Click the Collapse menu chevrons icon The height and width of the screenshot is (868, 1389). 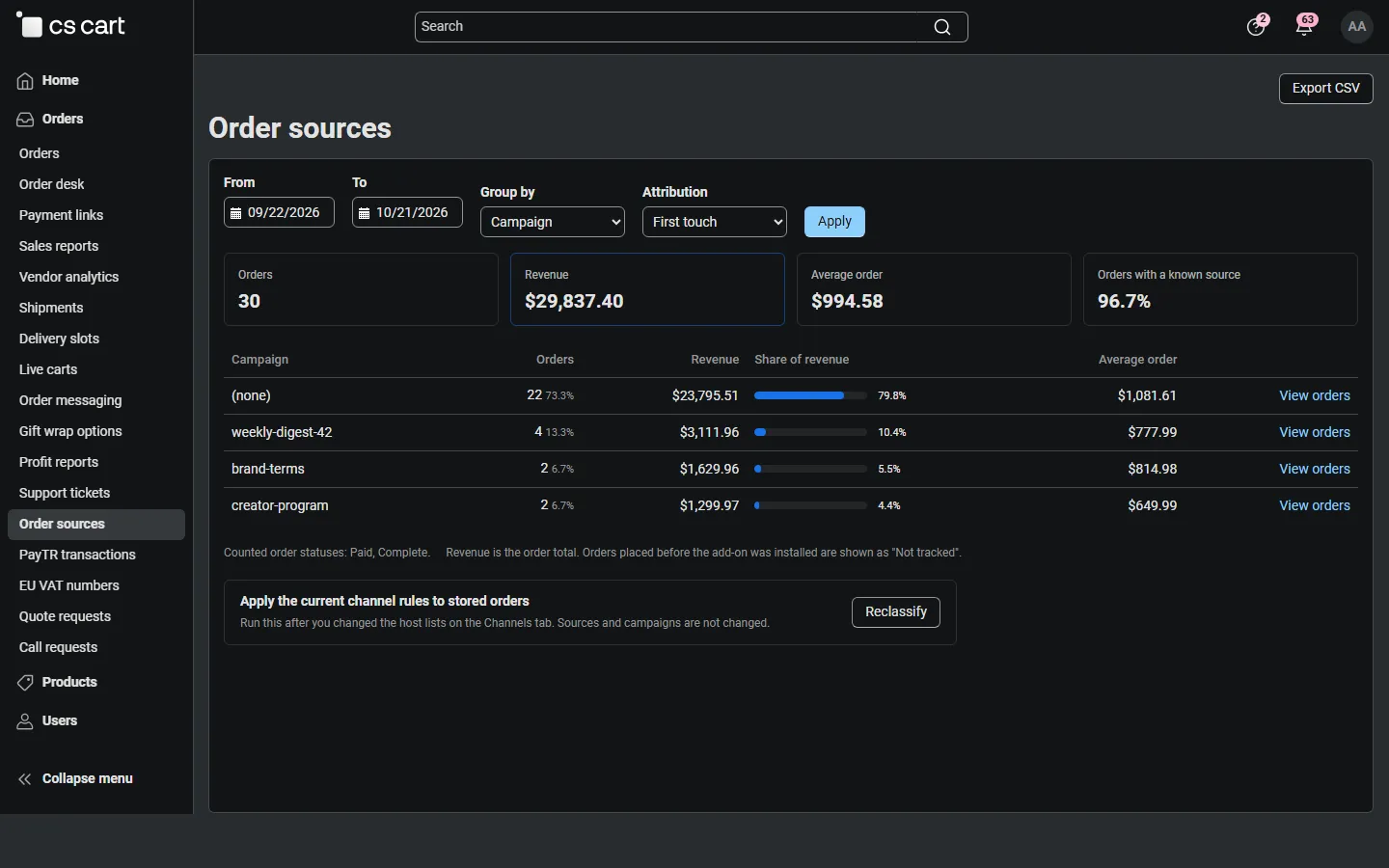tap(25, 779)
